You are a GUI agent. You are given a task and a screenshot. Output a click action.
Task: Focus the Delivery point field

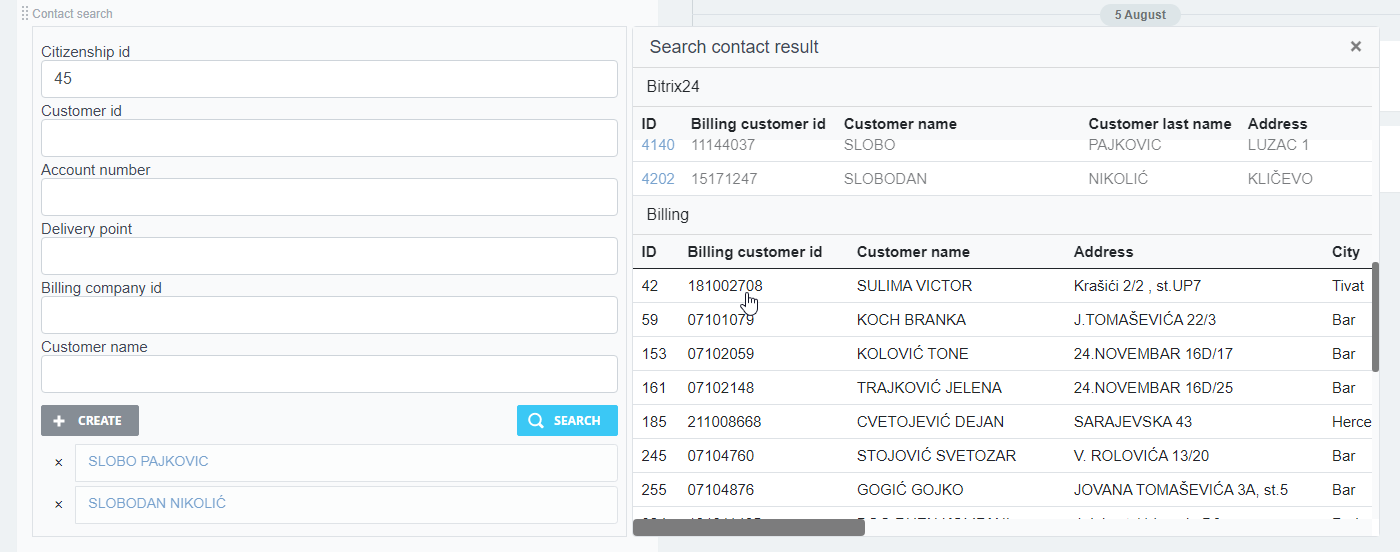(329, 256)
